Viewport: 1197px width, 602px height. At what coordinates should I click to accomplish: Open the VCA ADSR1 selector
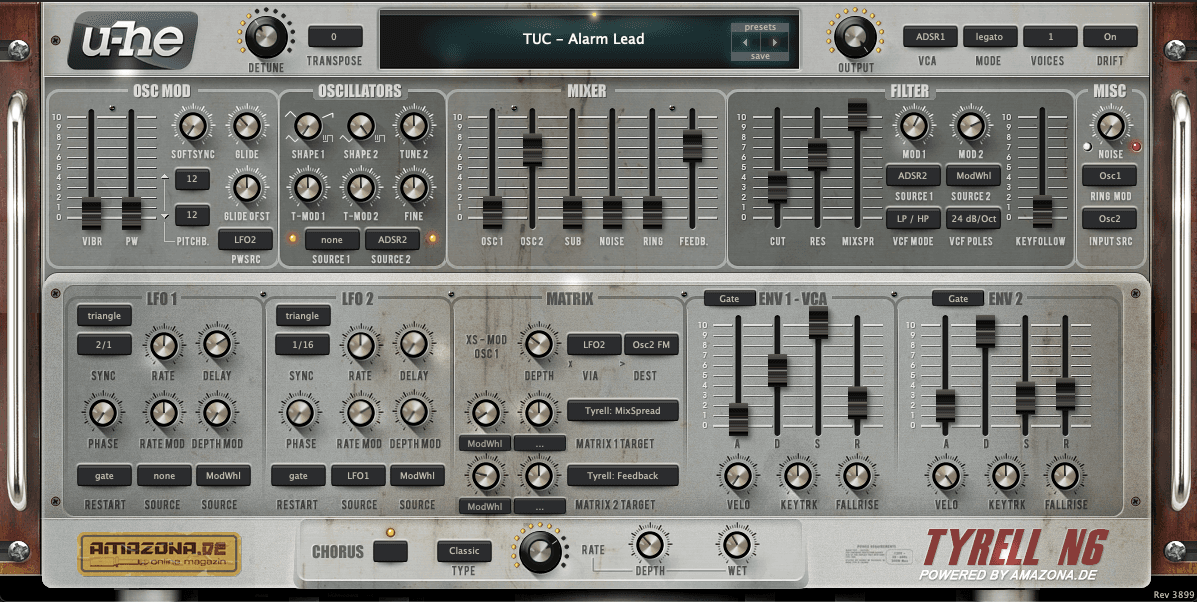930,37
